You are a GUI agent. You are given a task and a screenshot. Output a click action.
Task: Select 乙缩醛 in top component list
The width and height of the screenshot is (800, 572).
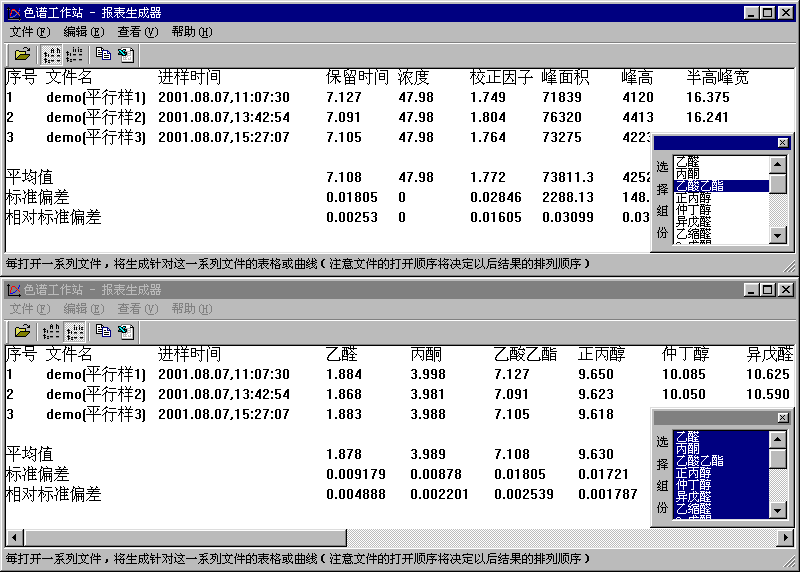[x=721, y=234]
